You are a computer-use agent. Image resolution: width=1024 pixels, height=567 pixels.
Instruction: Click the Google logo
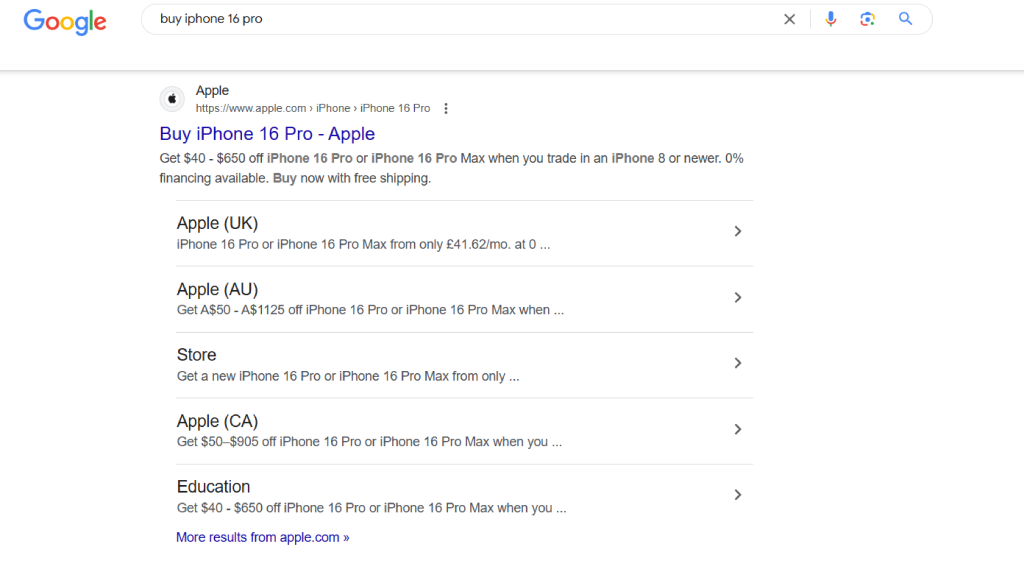pyautogui.click(x=65, y=22)
